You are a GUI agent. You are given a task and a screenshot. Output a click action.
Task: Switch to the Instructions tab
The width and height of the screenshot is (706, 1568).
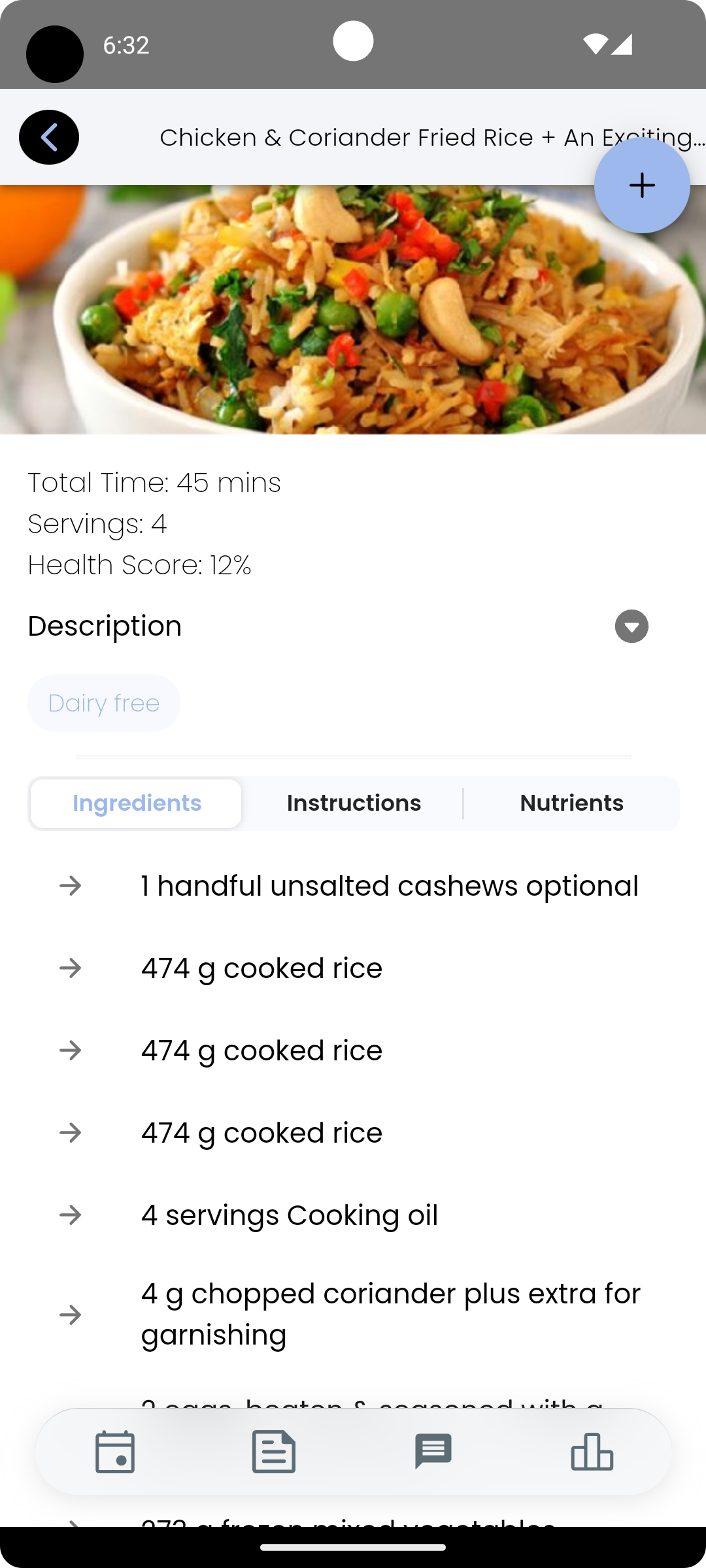pos(354,803)
